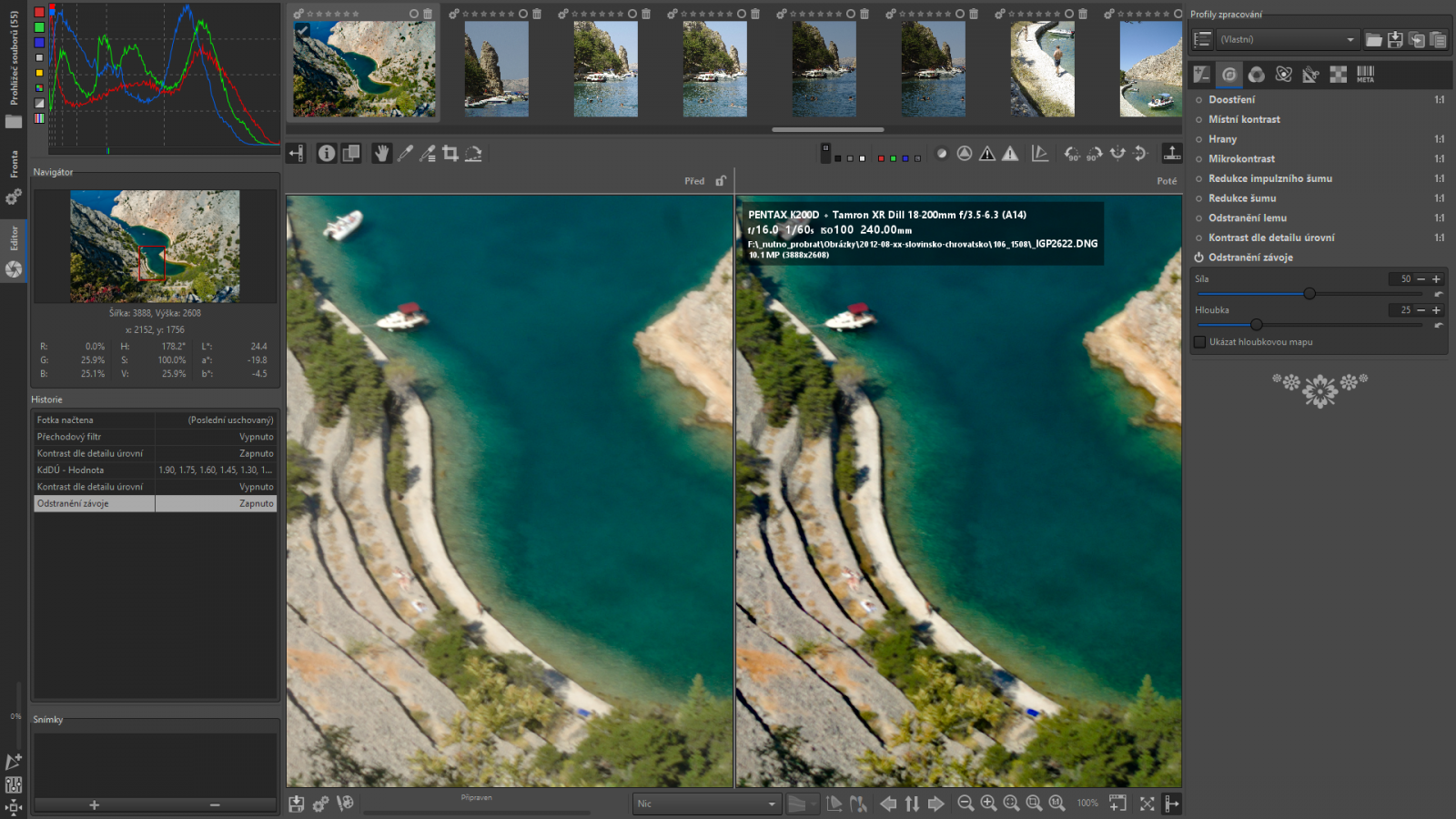Toggle the lock next to 'Před'
The width and height of the screenshot is (1456, 819).
coord(721,181)
